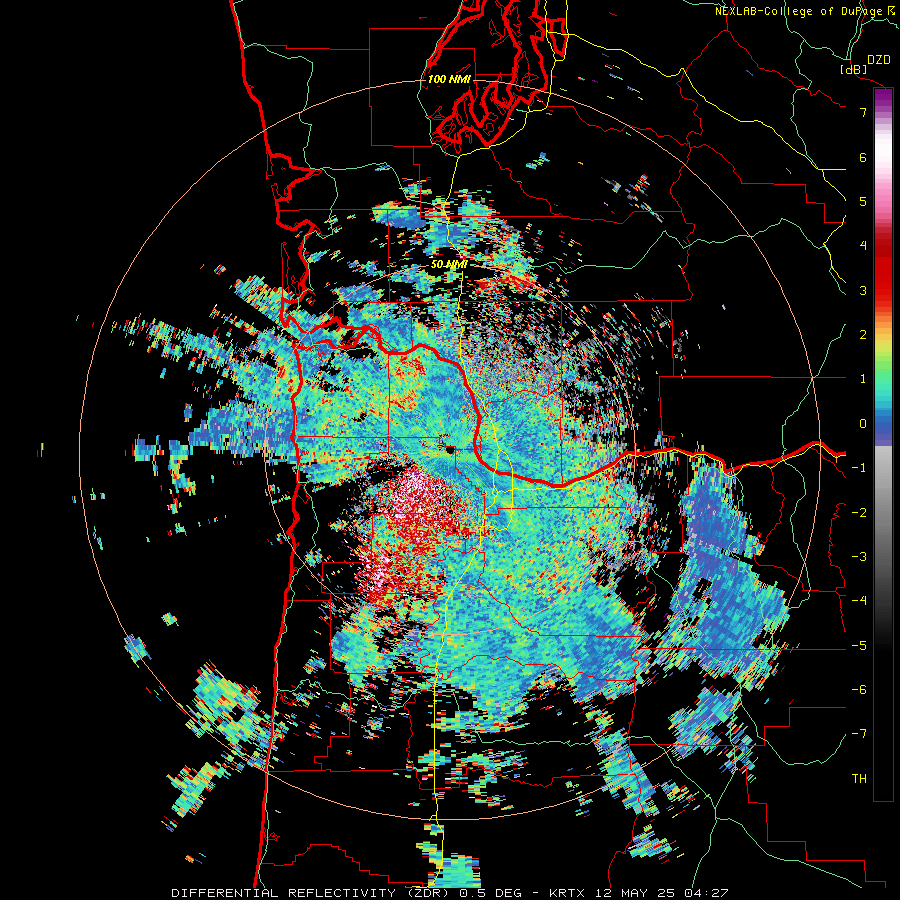
Task: Click the black radar site dot at the map center
Action: 451,449
